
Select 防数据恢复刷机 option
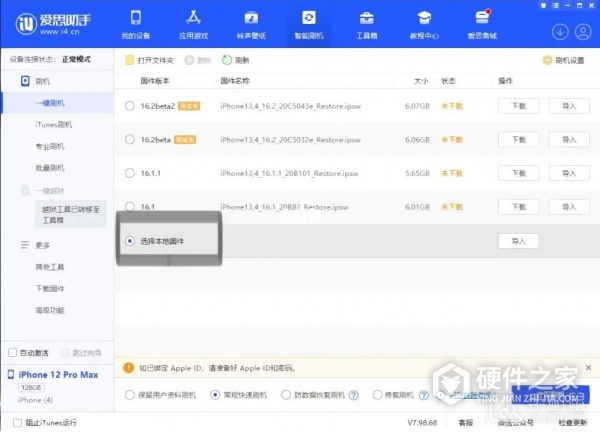pos(286,395)
